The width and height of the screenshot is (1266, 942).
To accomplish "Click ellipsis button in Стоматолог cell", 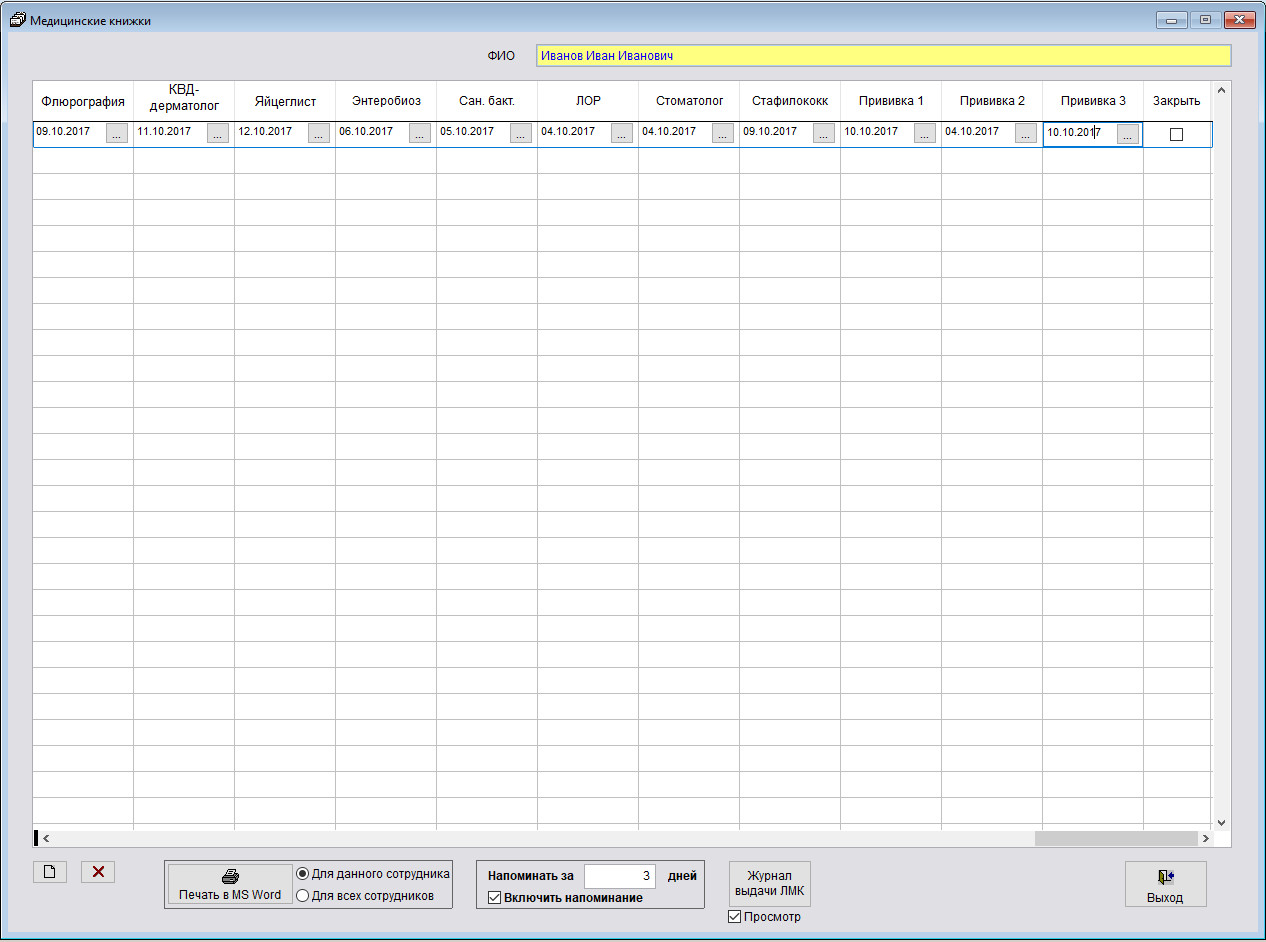I will tap(723, 134).
